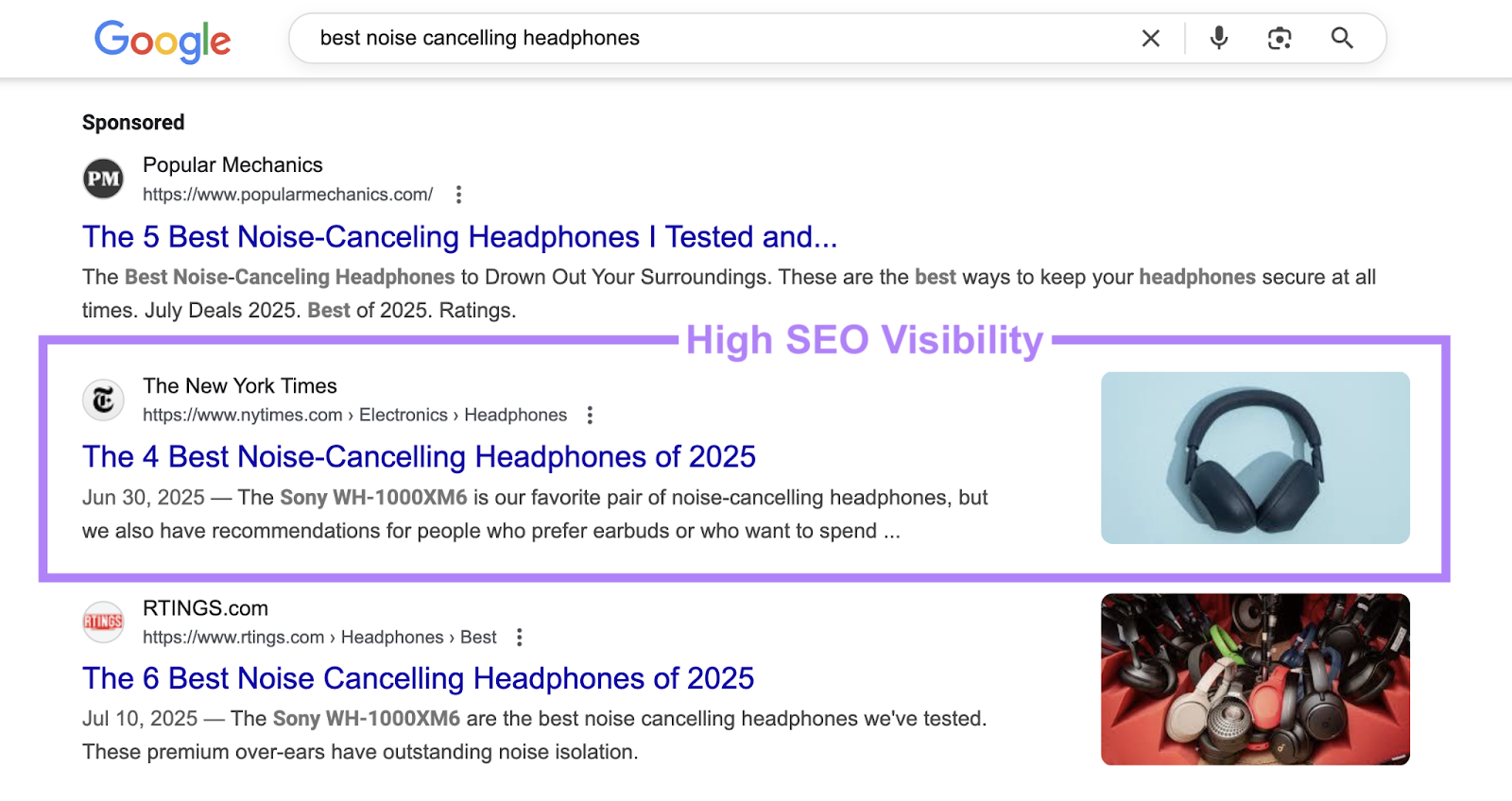Open the sponsored Popular Mechanics headline link
This screenshot has height=801, width=1512.
click(x=458, y=237)
